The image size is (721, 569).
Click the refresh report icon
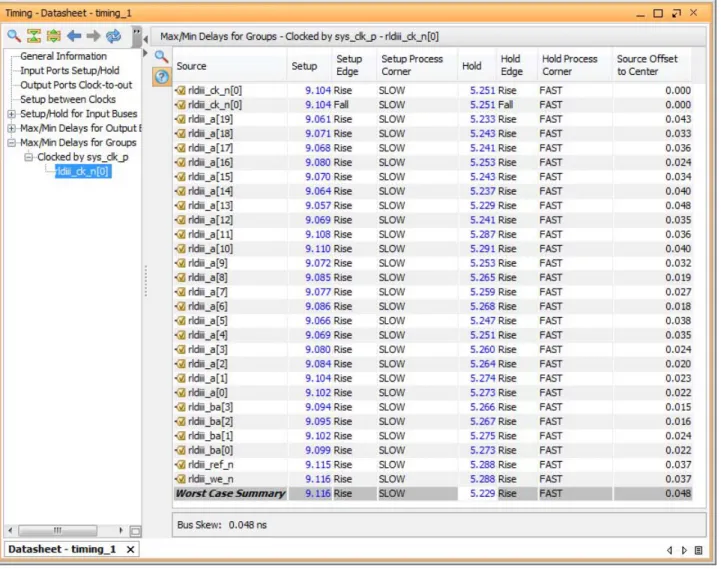113,35
